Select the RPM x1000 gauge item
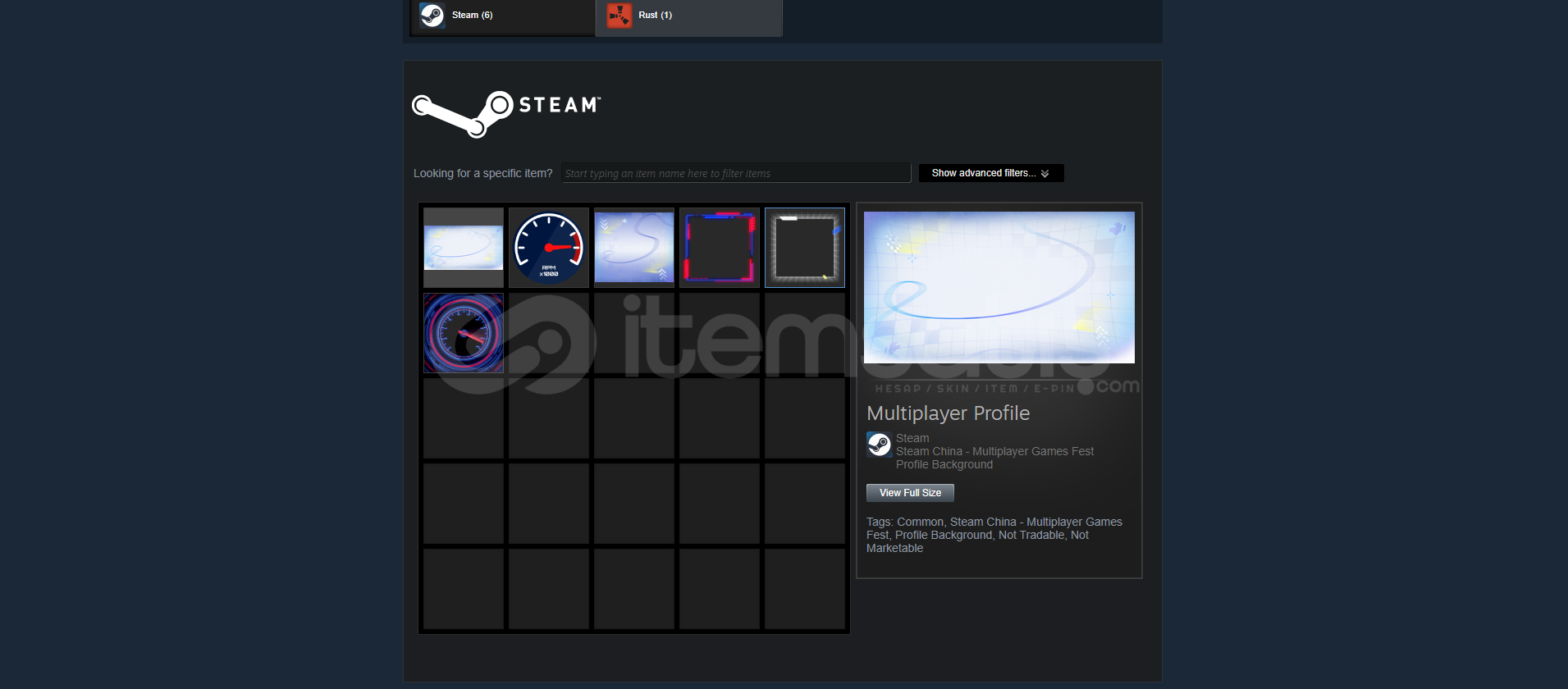This screenshot has height=689, width=1568. click(549, 248)
